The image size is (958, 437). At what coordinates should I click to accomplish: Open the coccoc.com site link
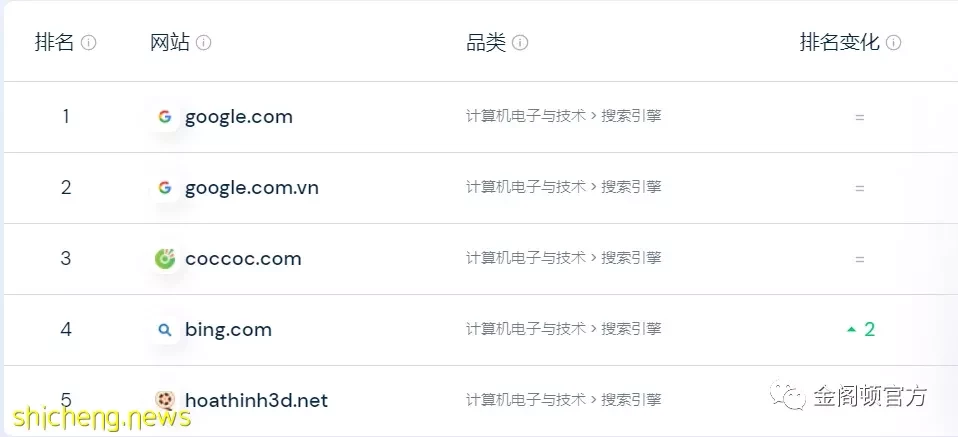point(243,259)
